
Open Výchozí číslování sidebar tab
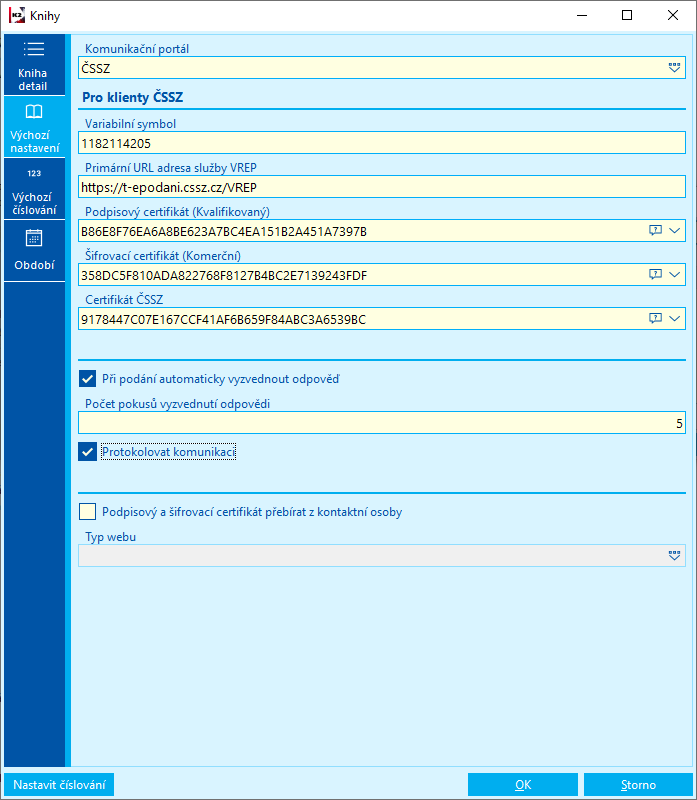[34, 189]
